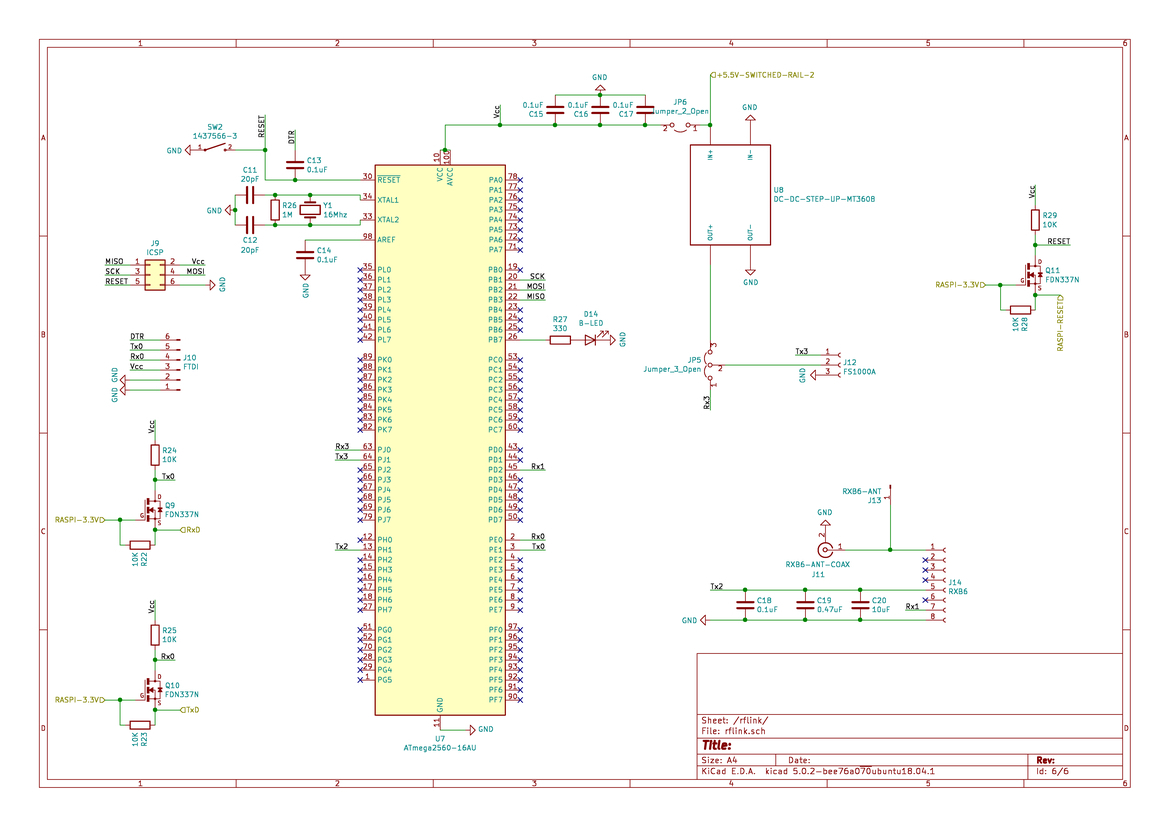This screenshot has width=1170, height=827.
Task: Select the ATmega2560-16AU chip body
Action: (x=440, y=440)
